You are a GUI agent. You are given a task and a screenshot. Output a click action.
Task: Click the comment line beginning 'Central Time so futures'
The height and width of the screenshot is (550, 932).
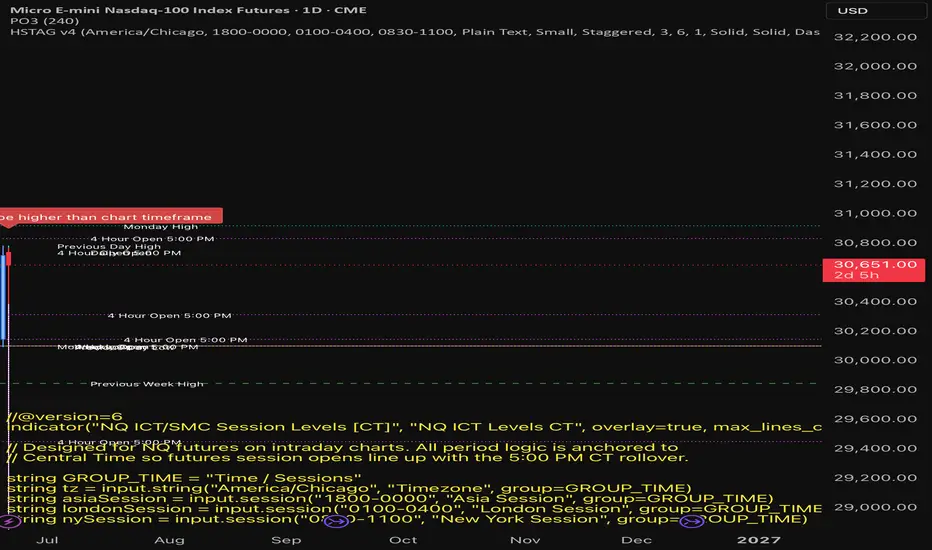pyautogui.click(x=348, y=457)
